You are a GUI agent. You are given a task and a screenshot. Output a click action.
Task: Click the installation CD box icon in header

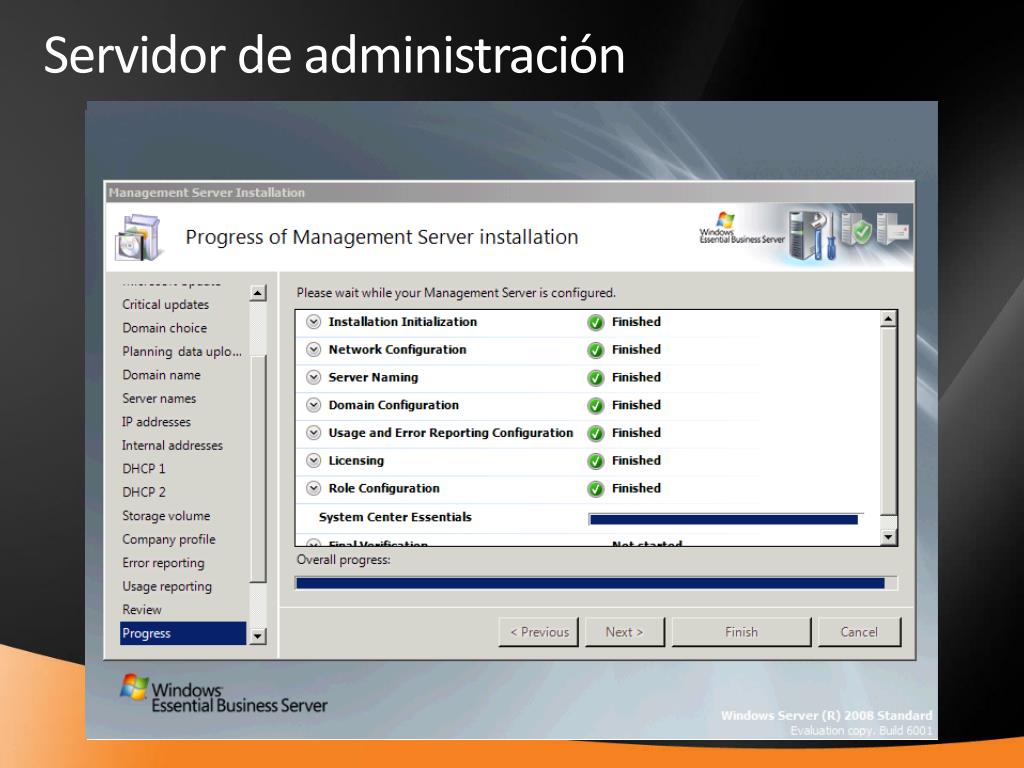138,236
